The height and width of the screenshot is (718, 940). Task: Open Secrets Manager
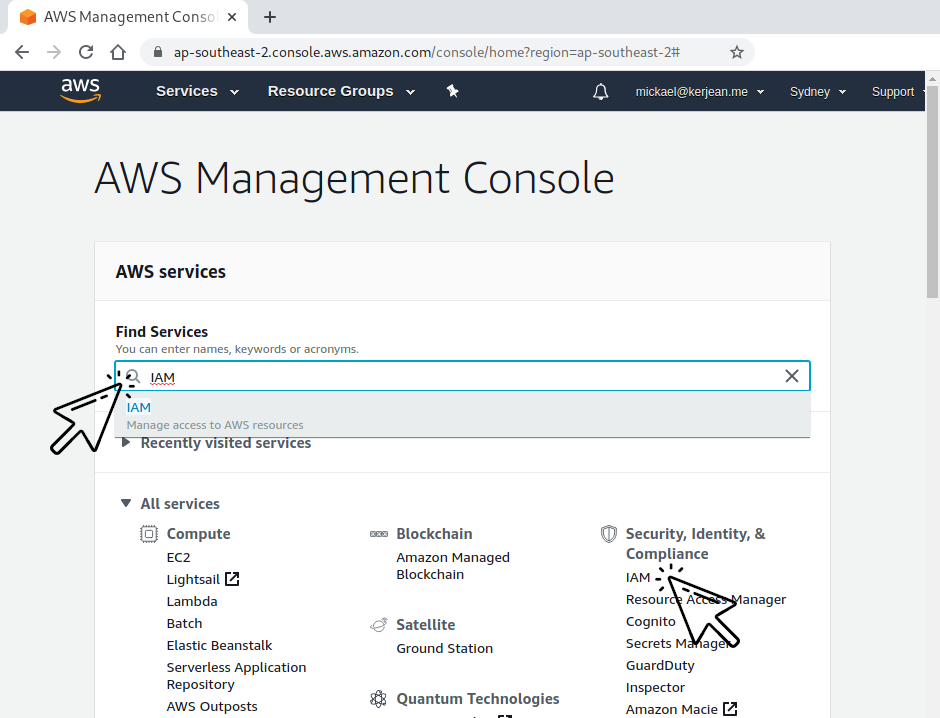pos(679,644)
